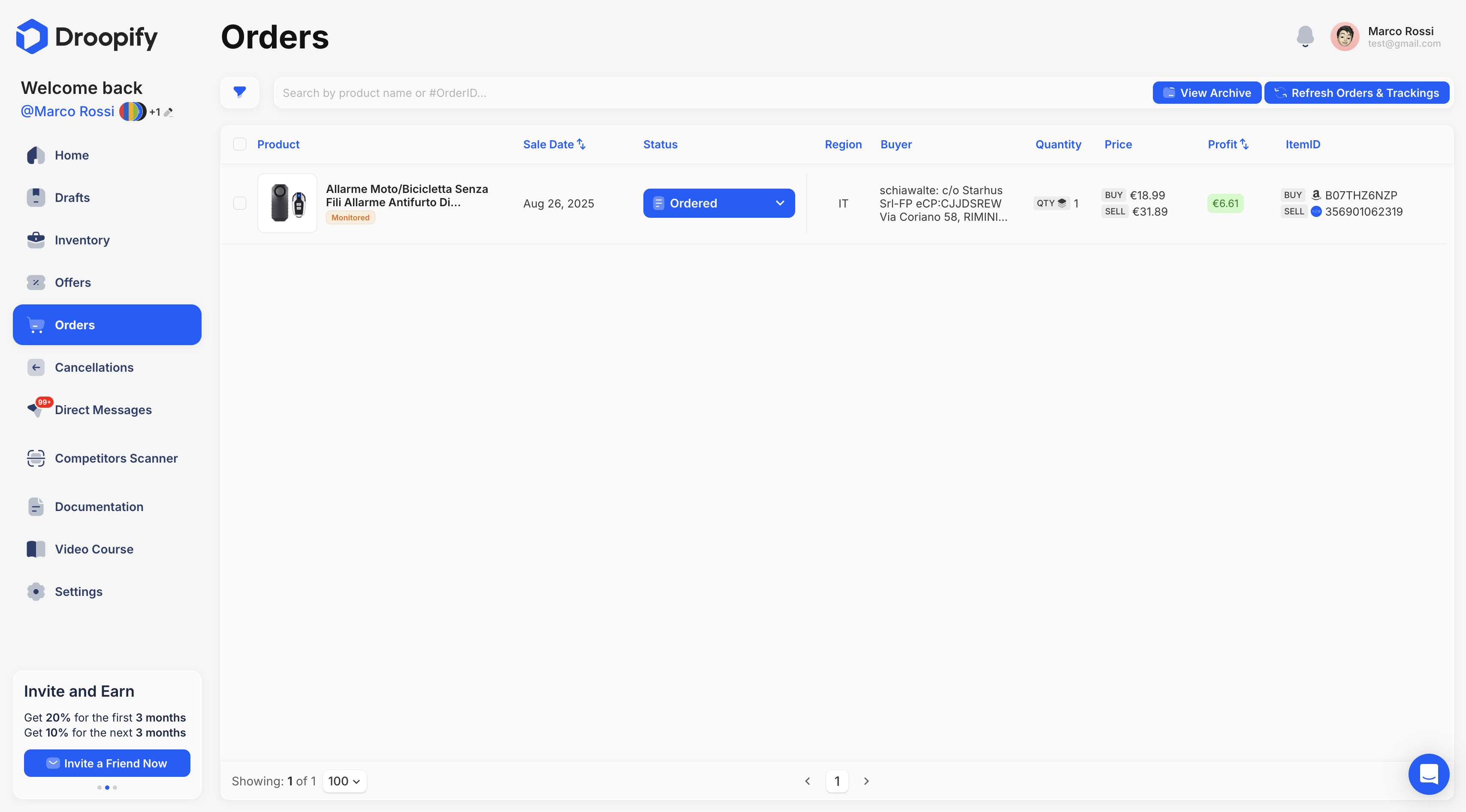Open the Inventory menu item

(107, 240)
